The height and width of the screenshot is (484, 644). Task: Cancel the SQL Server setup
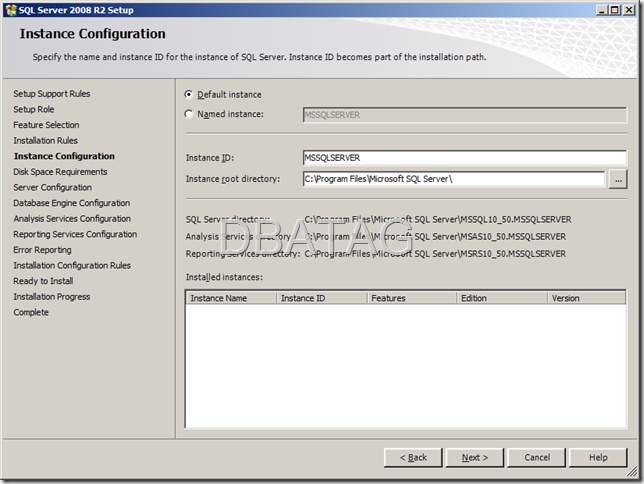tap(536, 457)
